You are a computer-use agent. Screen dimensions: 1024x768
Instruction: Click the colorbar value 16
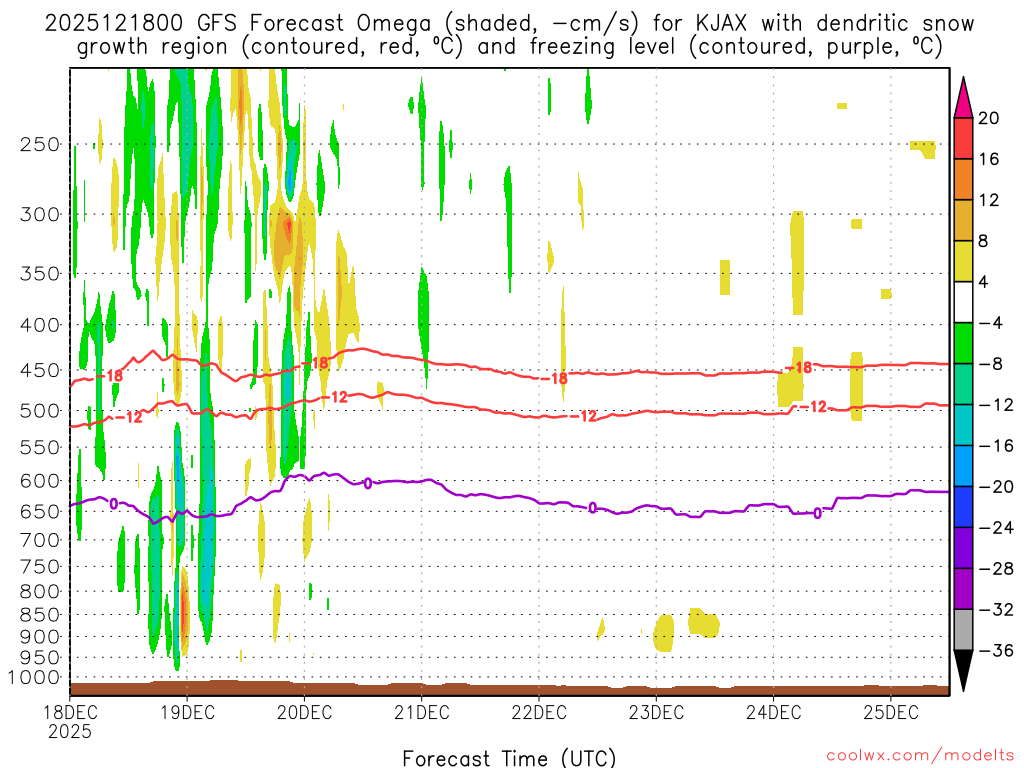(x=989, y=159)
